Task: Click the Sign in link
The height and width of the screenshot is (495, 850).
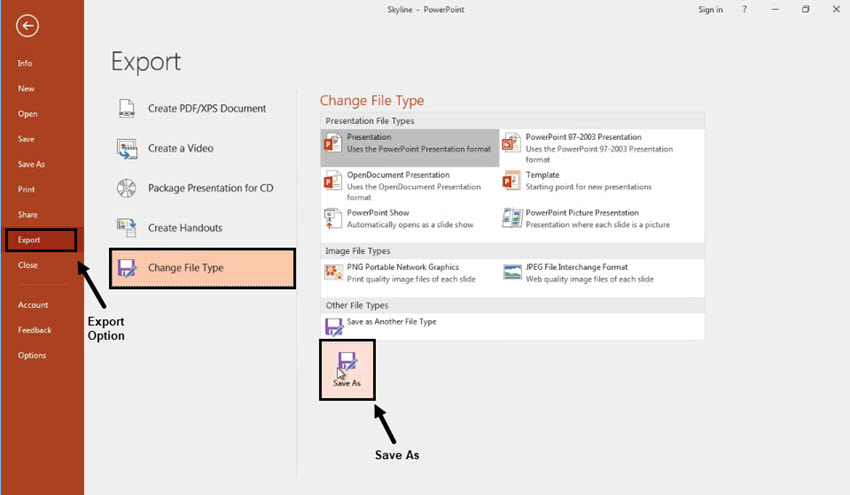Action: (x=710, y=10)
